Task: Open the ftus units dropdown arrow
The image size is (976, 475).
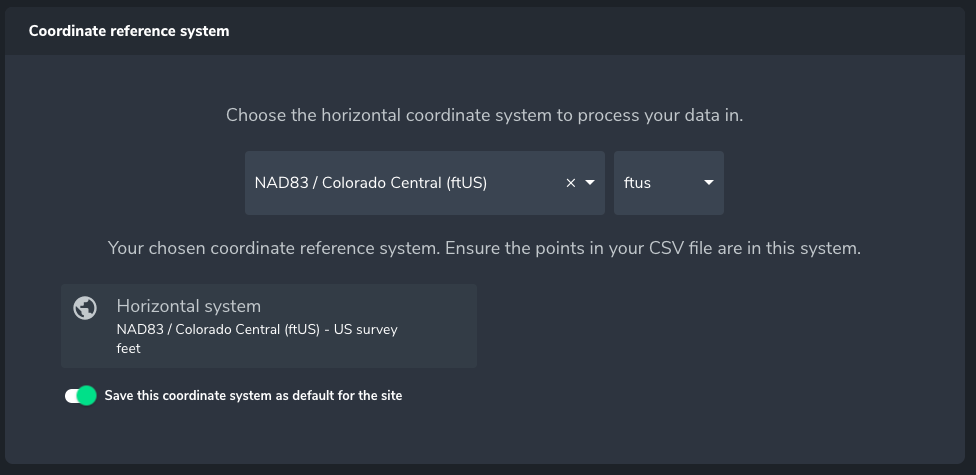Action: pyautogui.click(x=708, y=183)
